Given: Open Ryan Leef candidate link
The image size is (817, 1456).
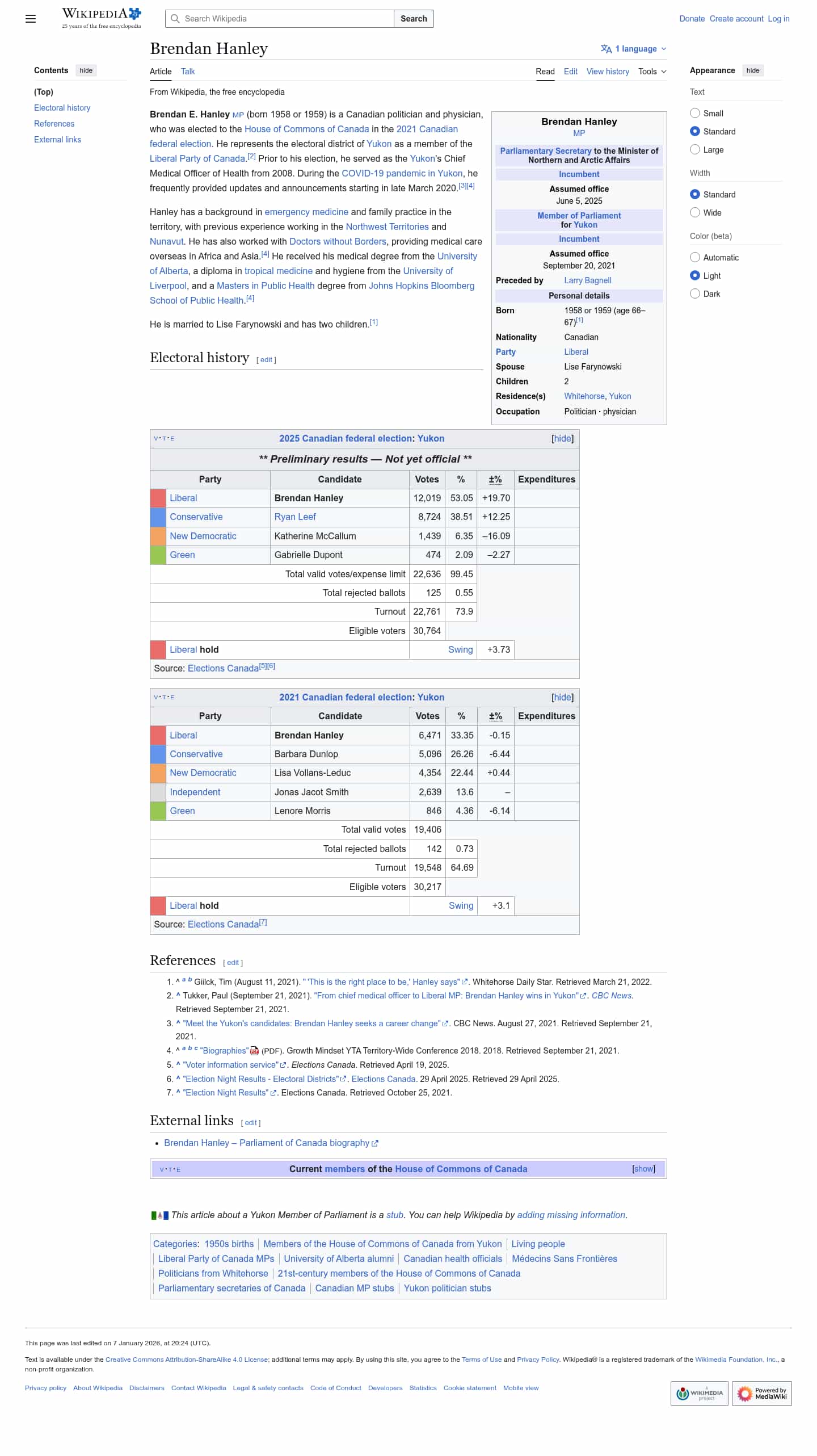Looking at the screenshot, I should click(x=295, y=517).
